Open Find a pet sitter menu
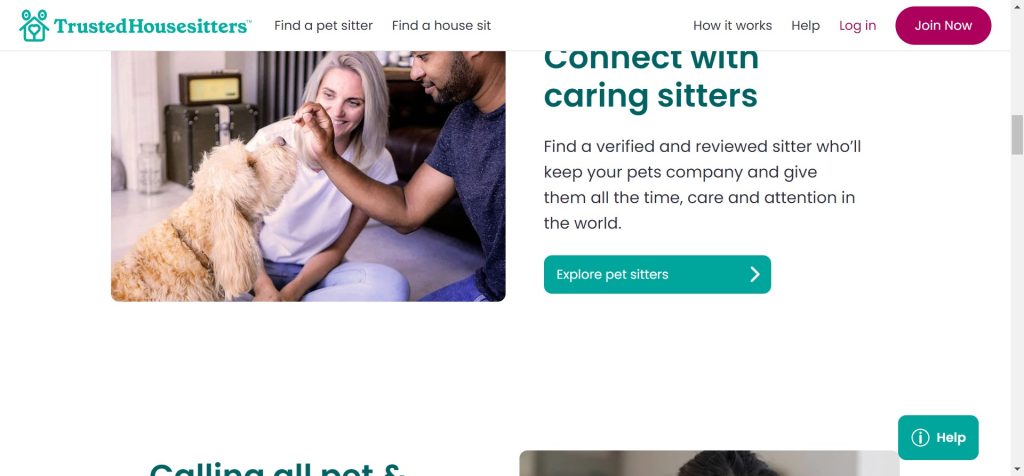1024x476 pixels. (323, 25)
